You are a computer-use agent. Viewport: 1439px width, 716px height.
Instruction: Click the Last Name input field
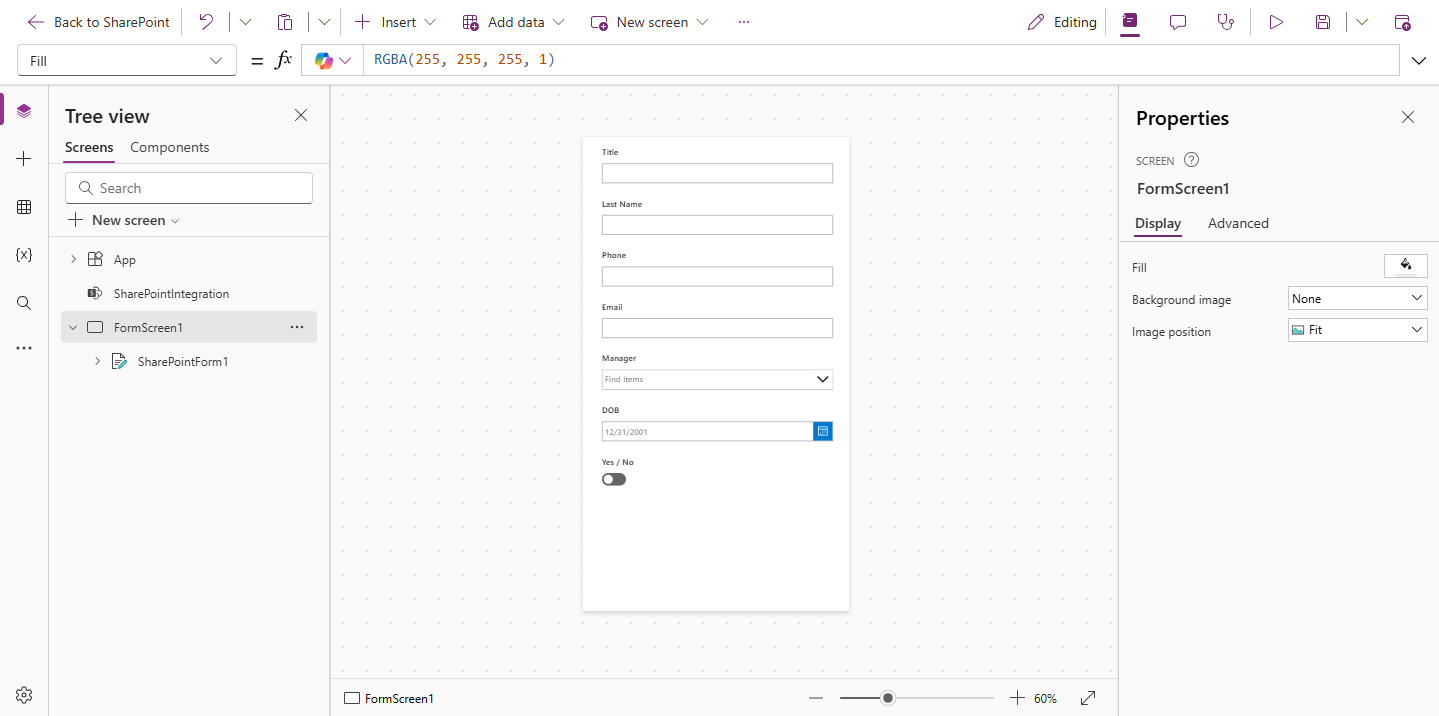[x=717, y=225]
